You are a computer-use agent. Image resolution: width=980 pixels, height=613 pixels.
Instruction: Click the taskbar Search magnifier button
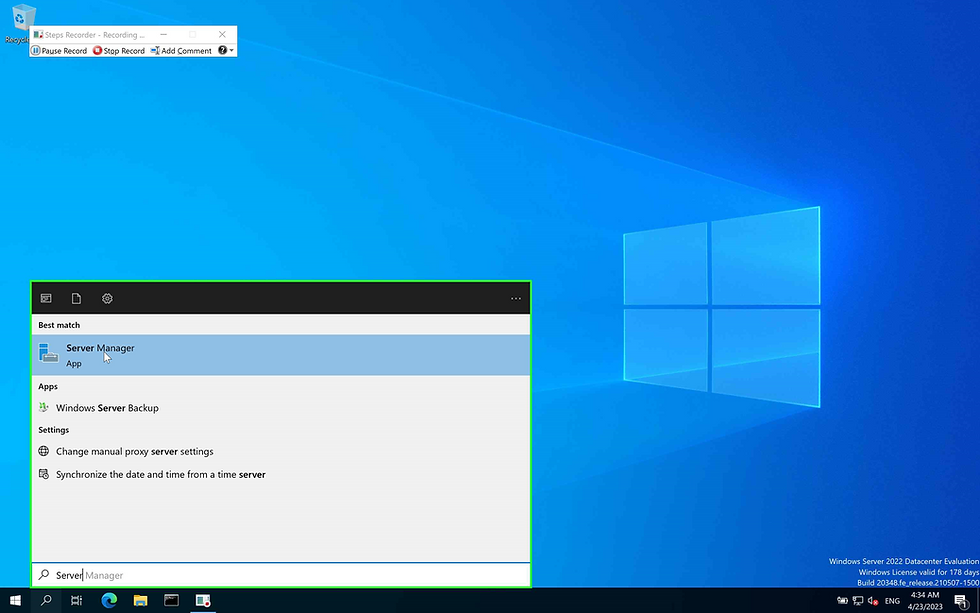(x=46, y=601)
